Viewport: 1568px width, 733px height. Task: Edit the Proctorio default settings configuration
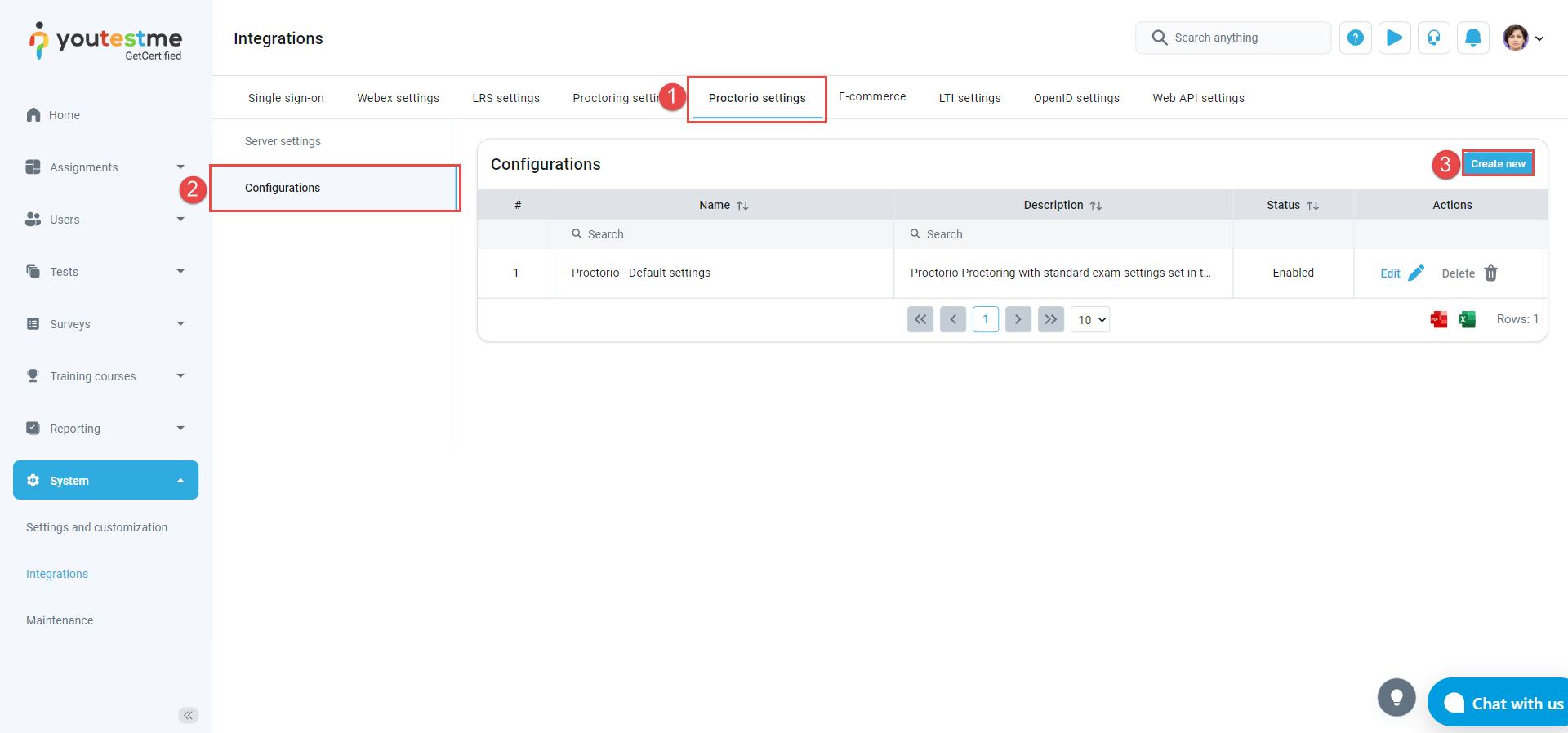coord(1401,273)
